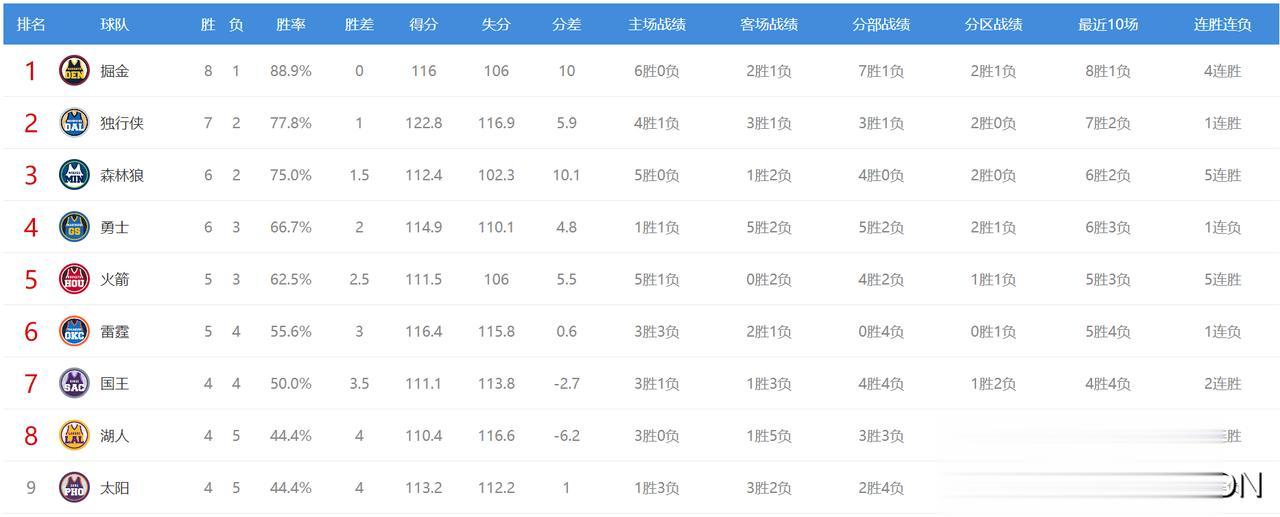Open the 火箭 team name link
This screenshot has width=1280, height=517.
pos(115,279)
